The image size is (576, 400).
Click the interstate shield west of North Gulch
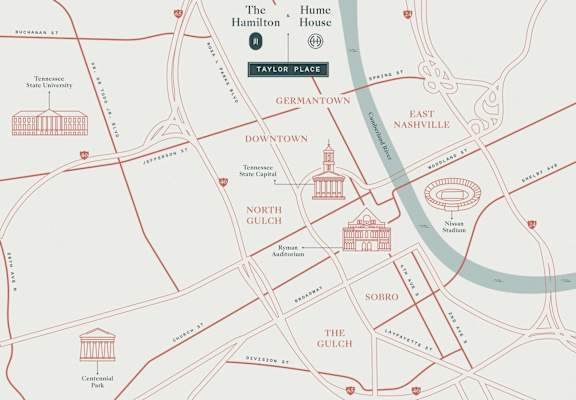click(223, 182)
